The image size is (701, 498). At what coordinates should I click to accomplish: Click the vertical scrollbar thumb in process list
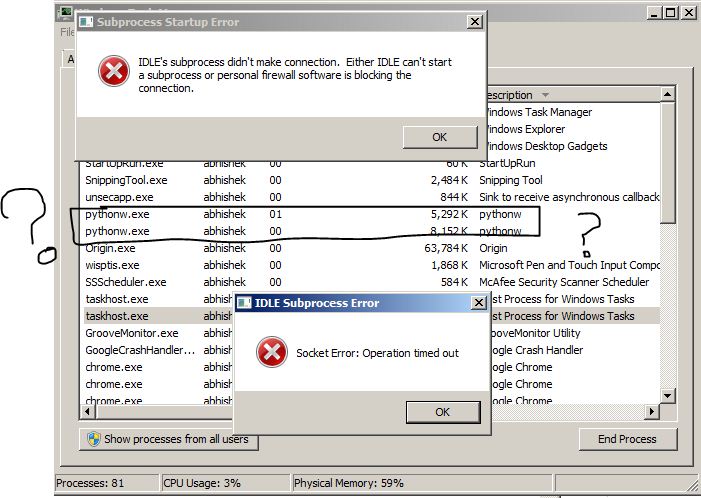[667, 162]
